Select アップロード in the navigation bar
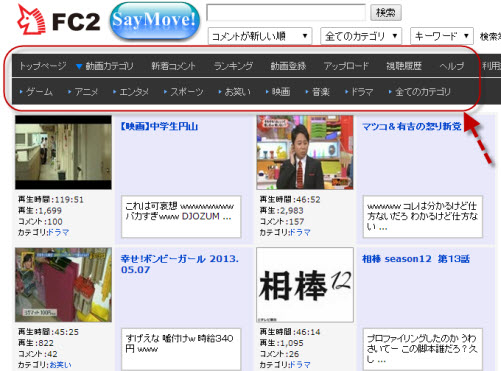501x371 pixels. coord(346,66)
